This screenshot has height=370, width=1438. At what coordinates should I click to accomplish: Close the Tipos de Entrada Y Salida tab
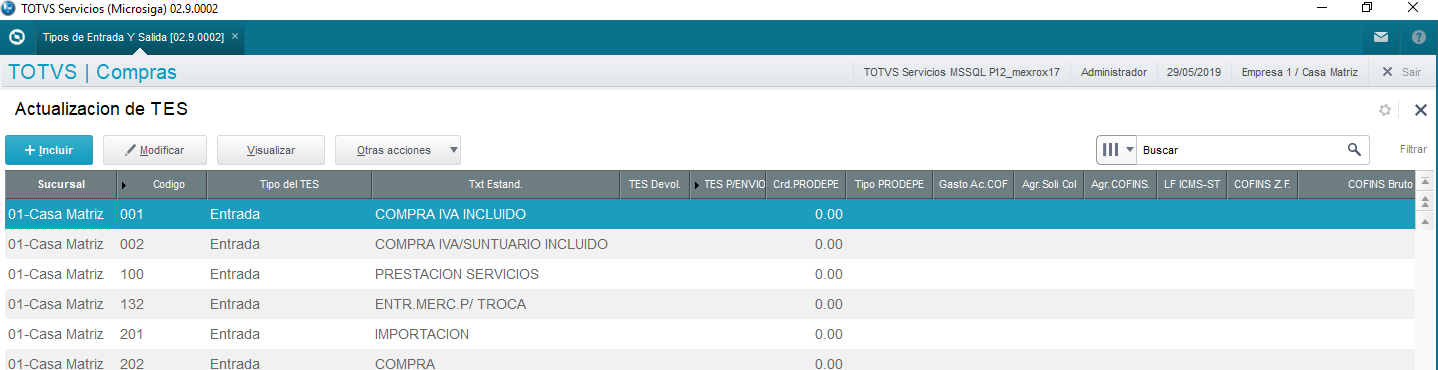235,36
